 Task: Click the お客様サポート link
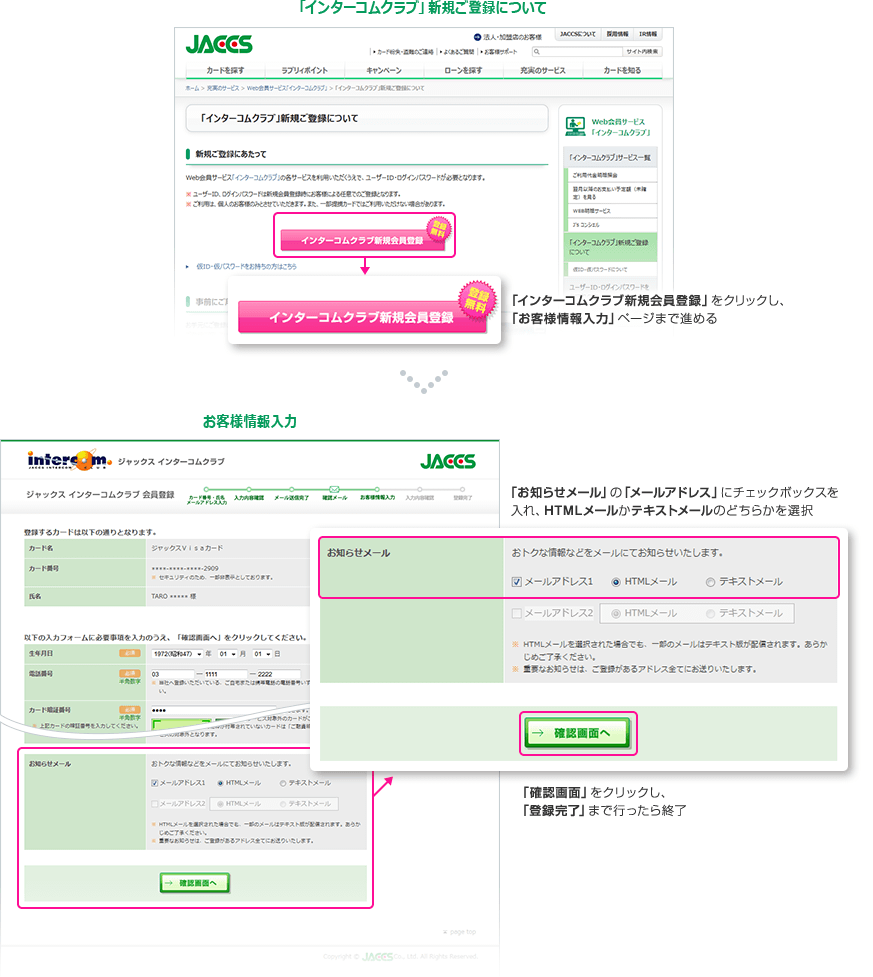[x=500, y=52]
